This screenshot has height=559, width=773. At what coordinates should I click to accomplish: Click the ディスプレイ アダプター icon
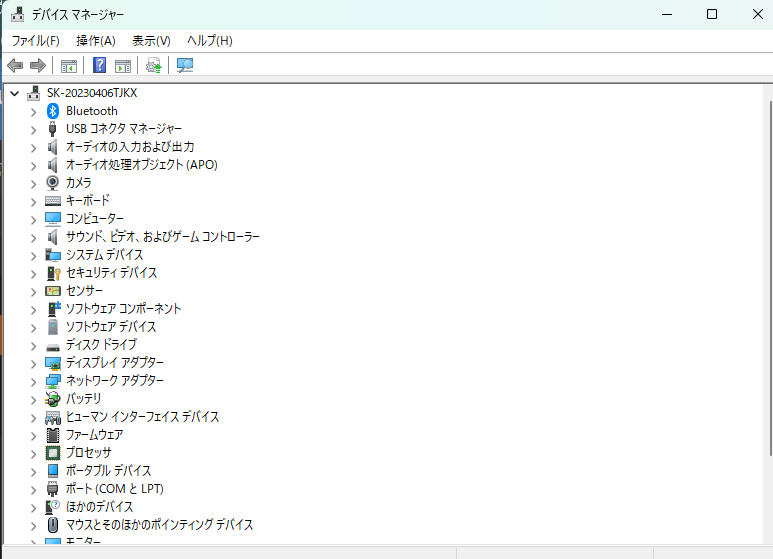click(x=53, y=363)
